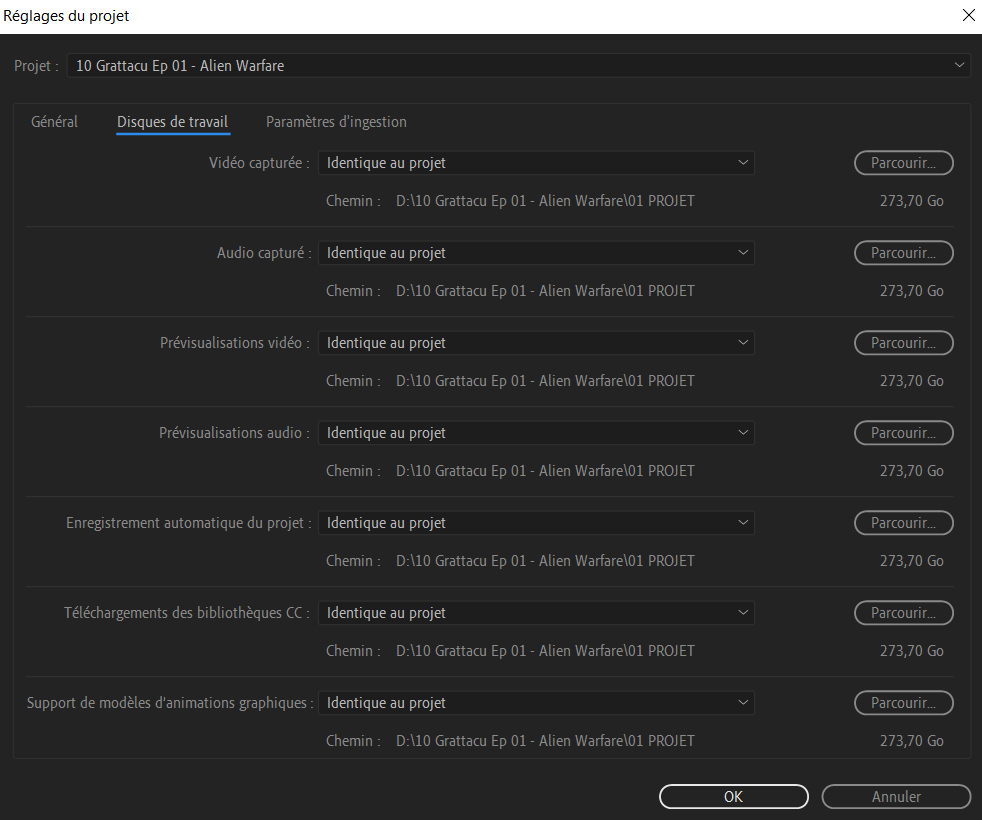Click Parcourir for Prévisualisations audio
Screen dimensions: 982x820
coord(903,432)
